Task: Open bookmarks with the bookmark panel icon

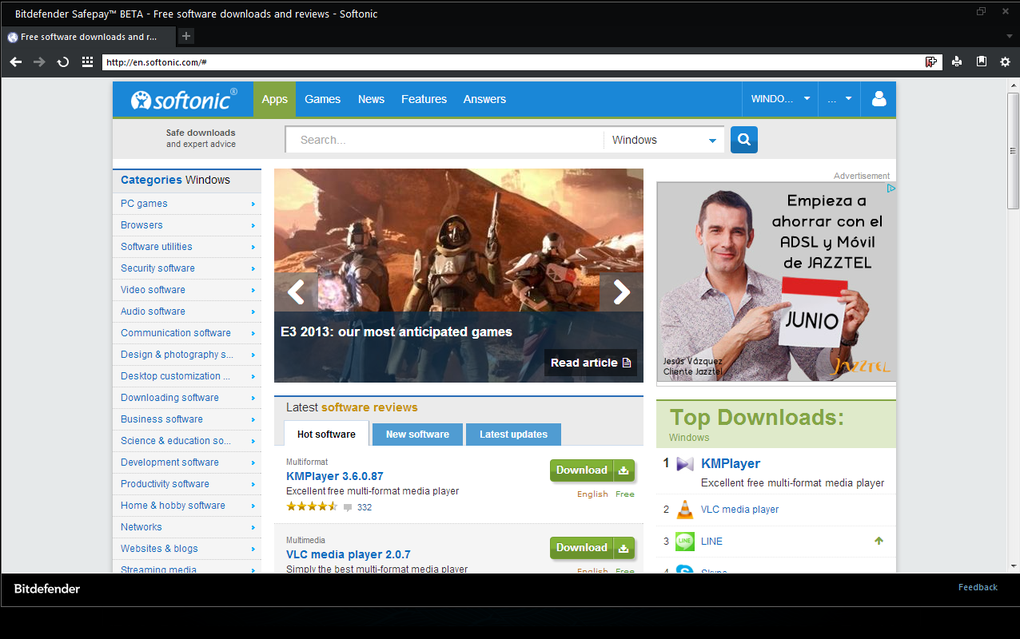Action: (981, 61)
